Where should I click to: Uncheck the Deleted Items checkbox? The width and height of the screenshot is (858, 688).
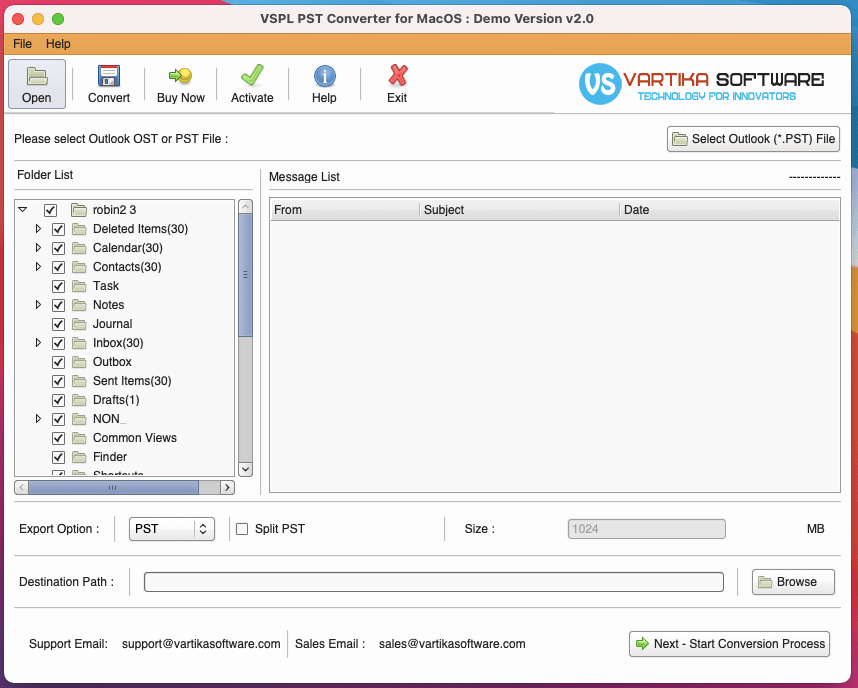click(59, 229)
